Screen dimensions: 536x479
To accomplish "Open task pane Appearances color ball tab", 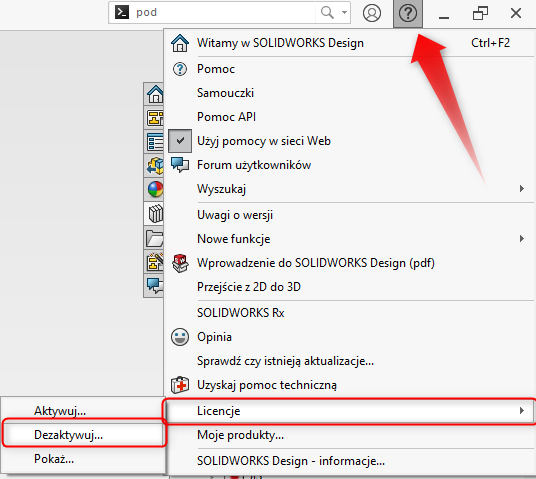I will click(x=154, y=189).
